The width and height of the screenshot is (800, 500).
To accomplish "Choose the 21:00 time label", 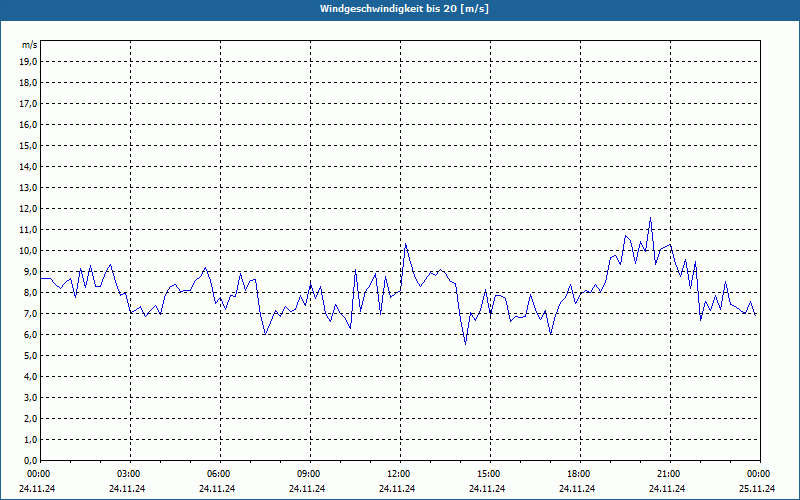I will [x=668, y=474].
